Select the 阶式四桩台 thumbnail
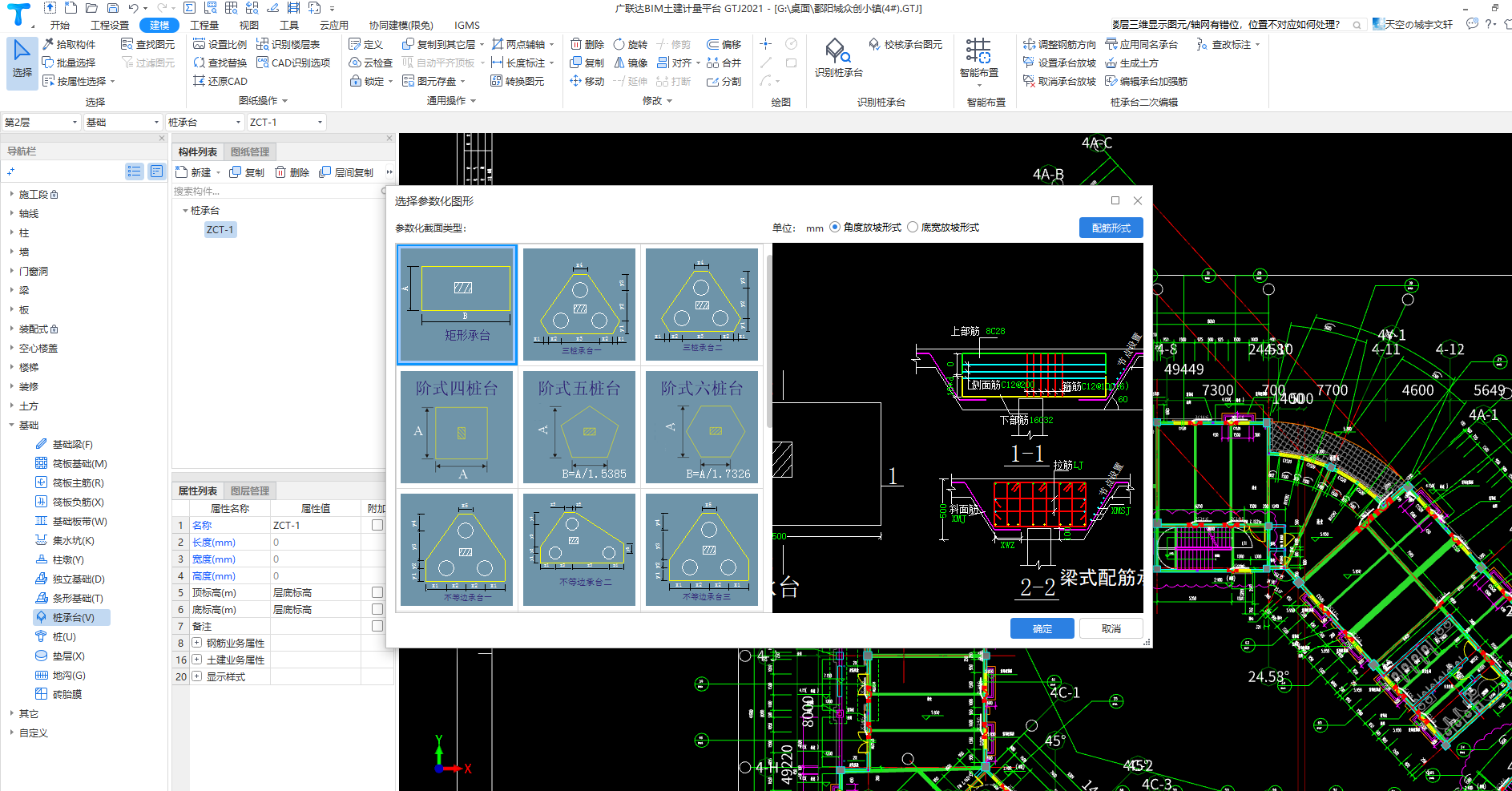1512x791 pixels. 457,427
